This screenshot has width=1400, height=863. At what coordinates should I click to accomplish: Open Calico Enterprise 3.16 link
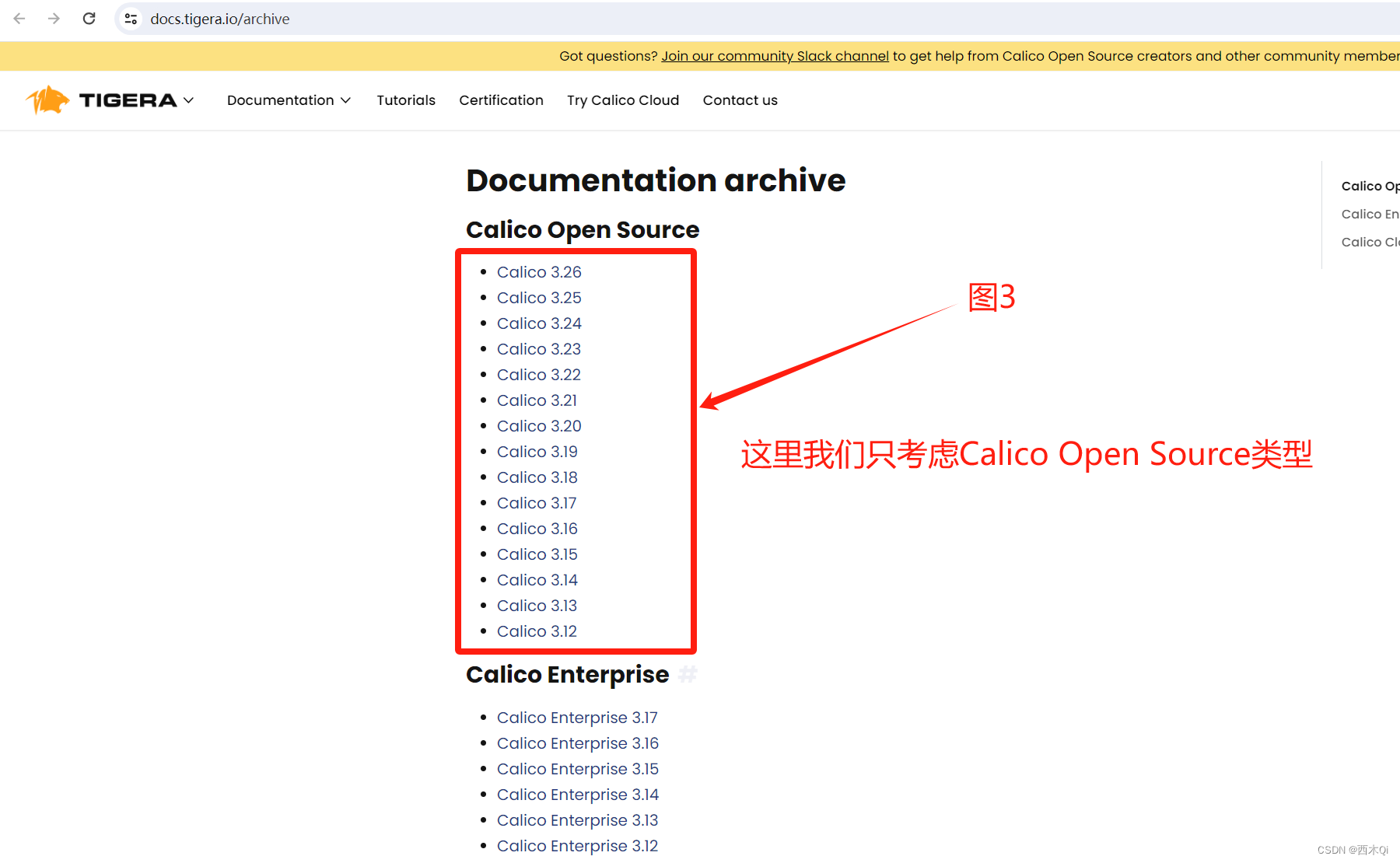578,743
